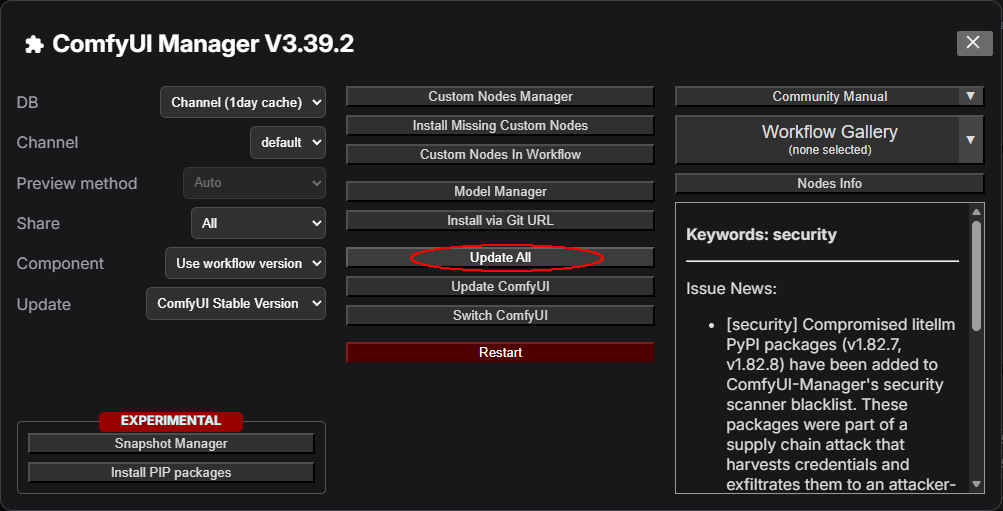Click the Channel label text

point(47,143)
